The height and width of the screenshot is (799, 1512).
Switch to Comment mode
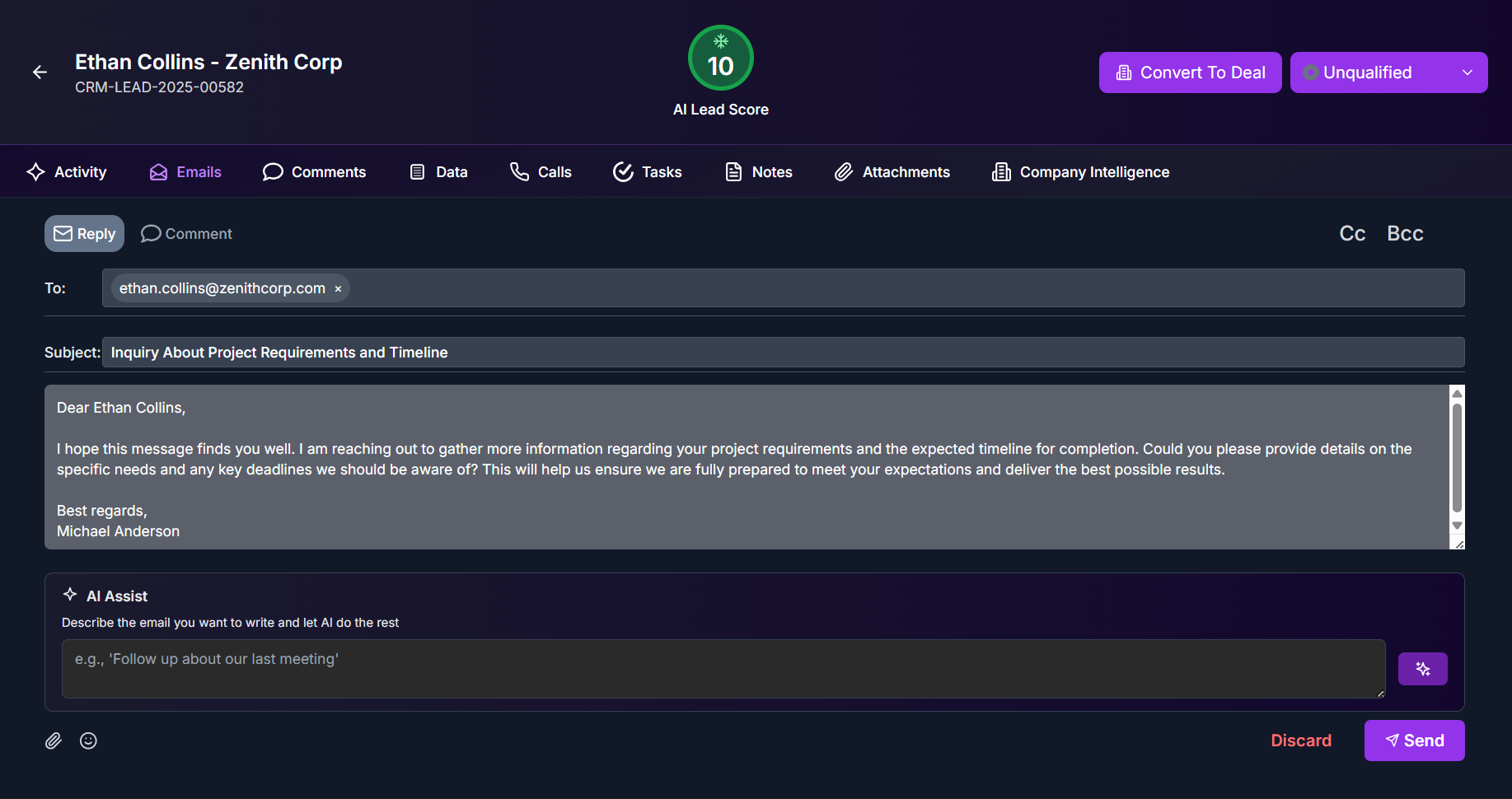click(187, 234)
